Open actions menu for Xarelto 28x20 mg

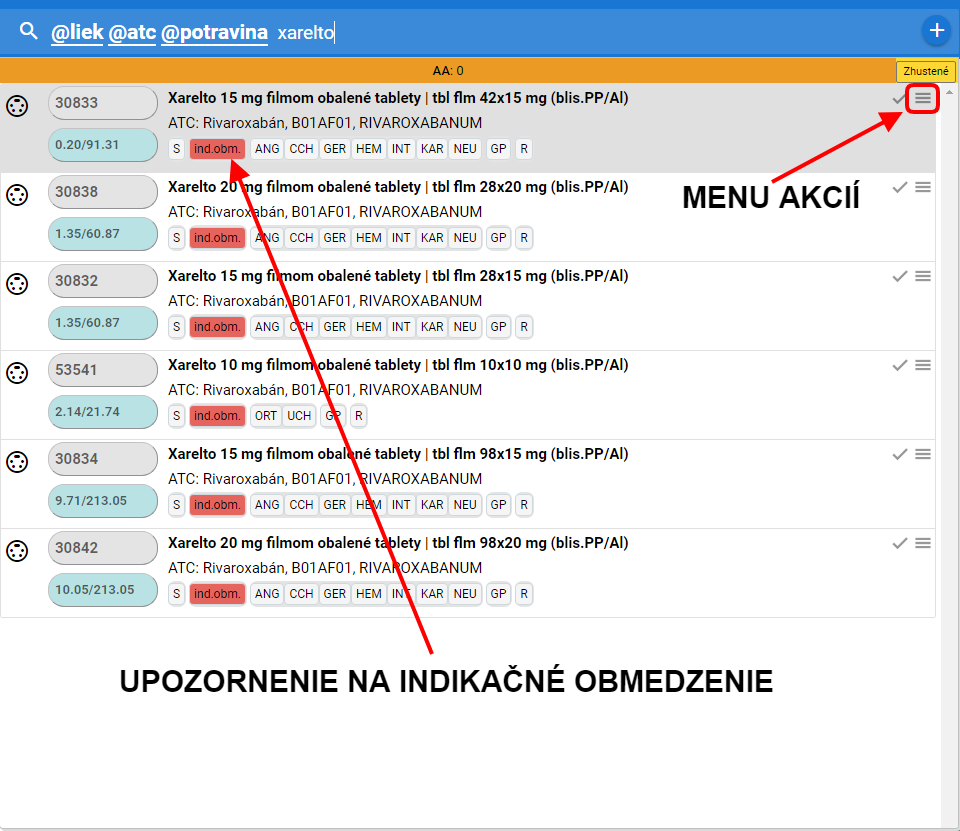[923, 187]
